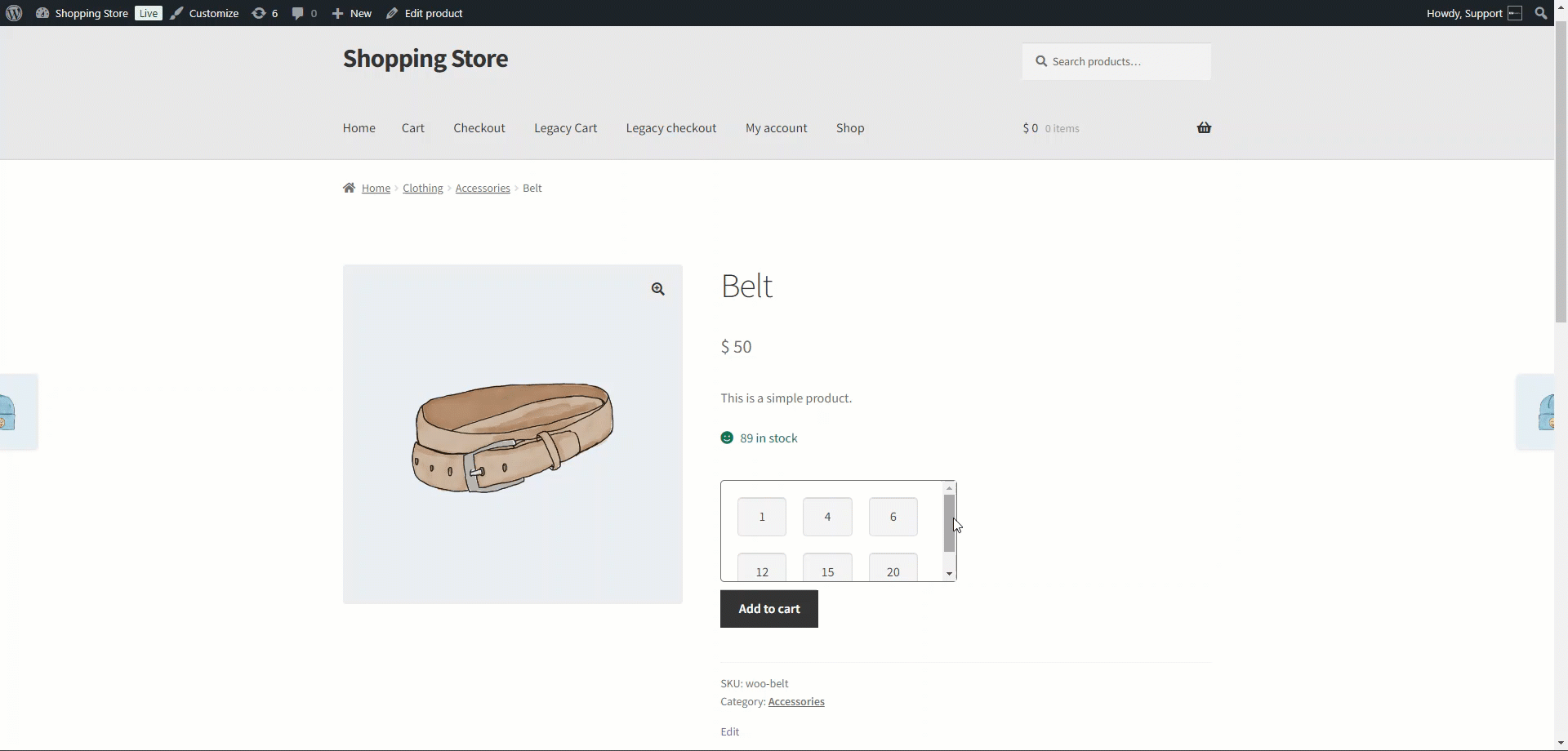Open the shopping basket cart icon
Screen dimensions: 1568x751
pos(1204,127)
